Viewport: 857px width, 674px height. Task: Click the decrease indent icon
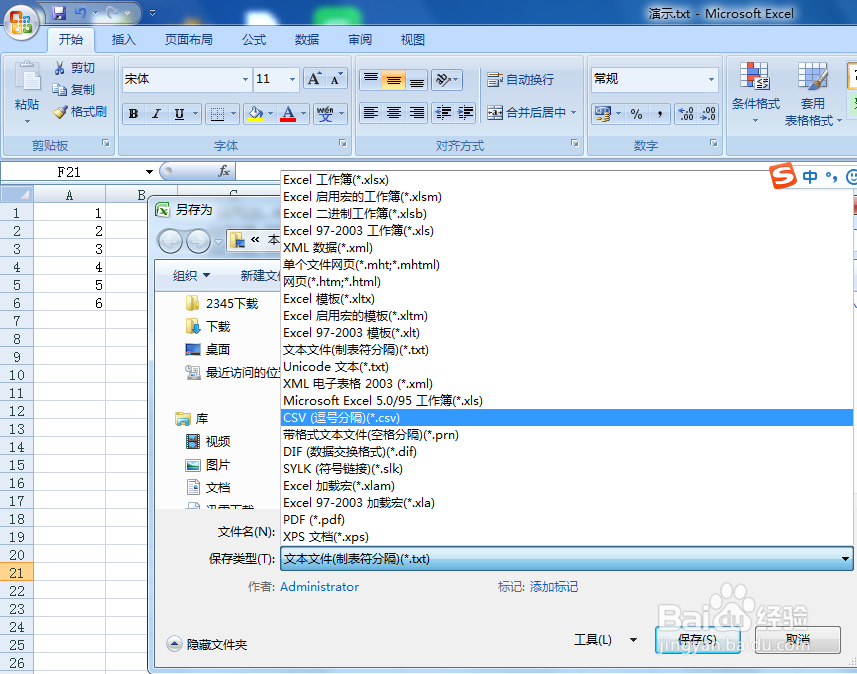click(x=443, y=113)
